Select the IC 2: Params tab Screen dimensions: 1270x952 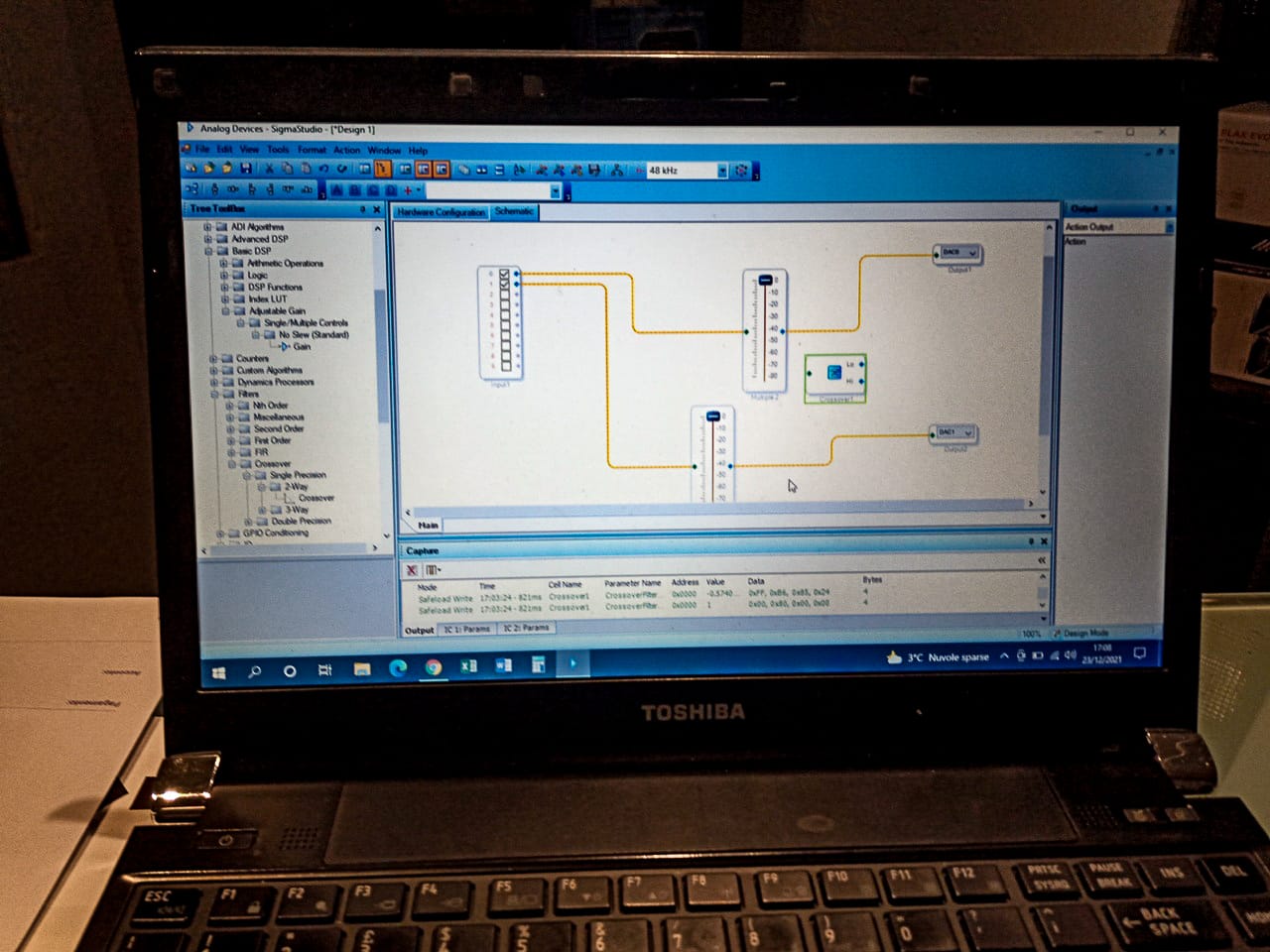tap(526, 628)
